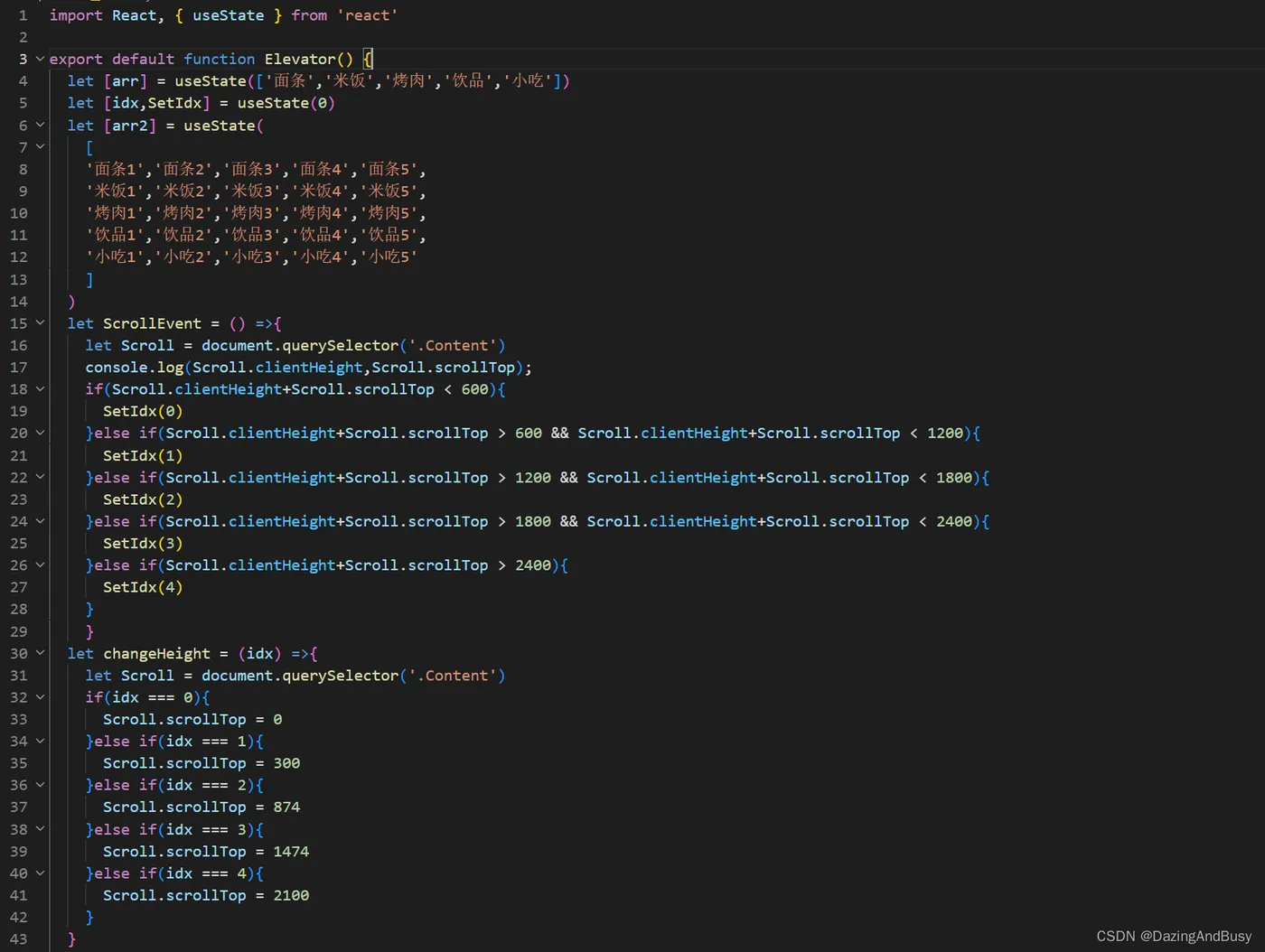Click the '烤肉1' string on line 10
This screenshot has width=1265, height=952.
point(116,213)
